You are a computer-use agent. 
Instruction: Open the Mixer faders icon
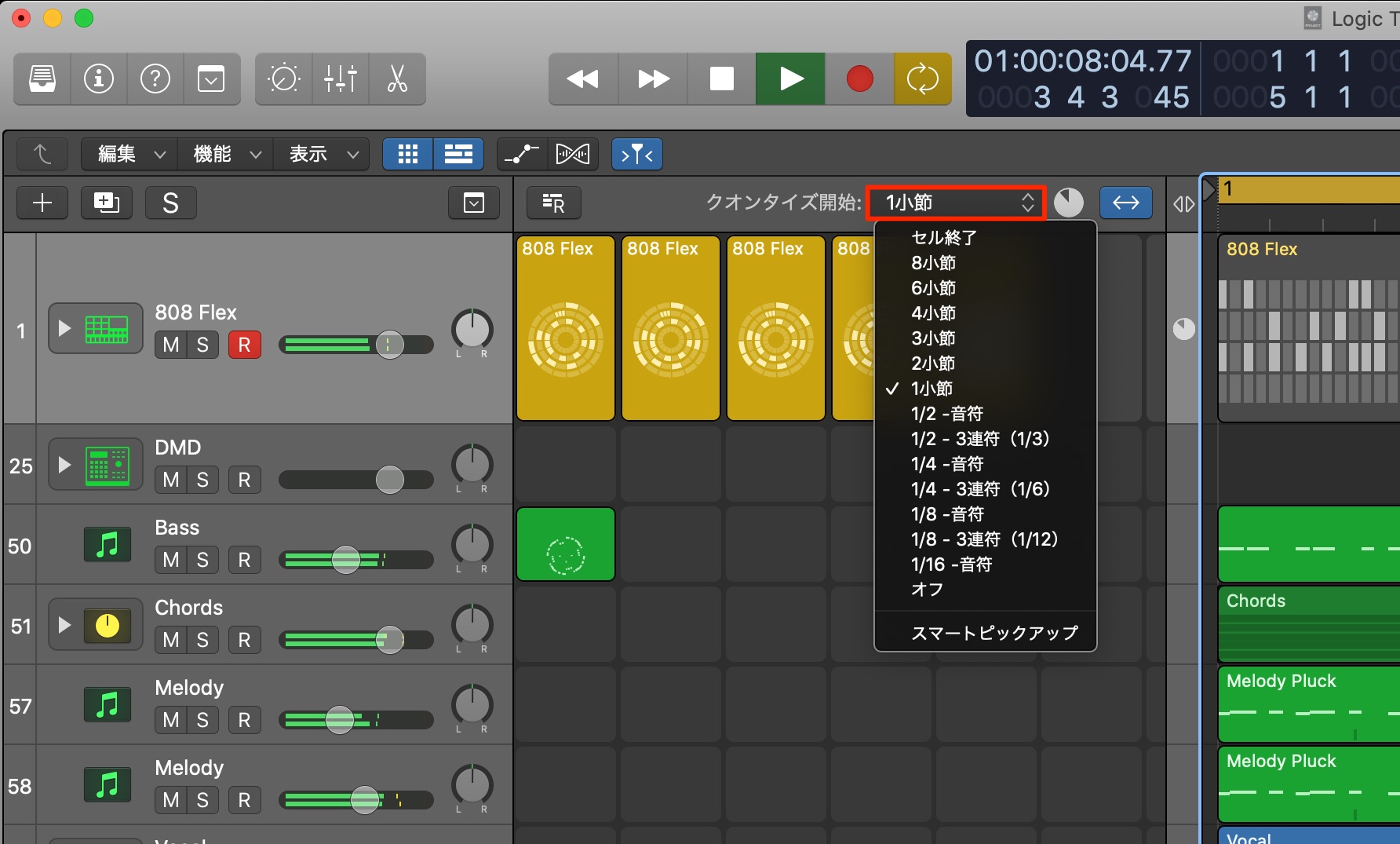tap(341, 79)
